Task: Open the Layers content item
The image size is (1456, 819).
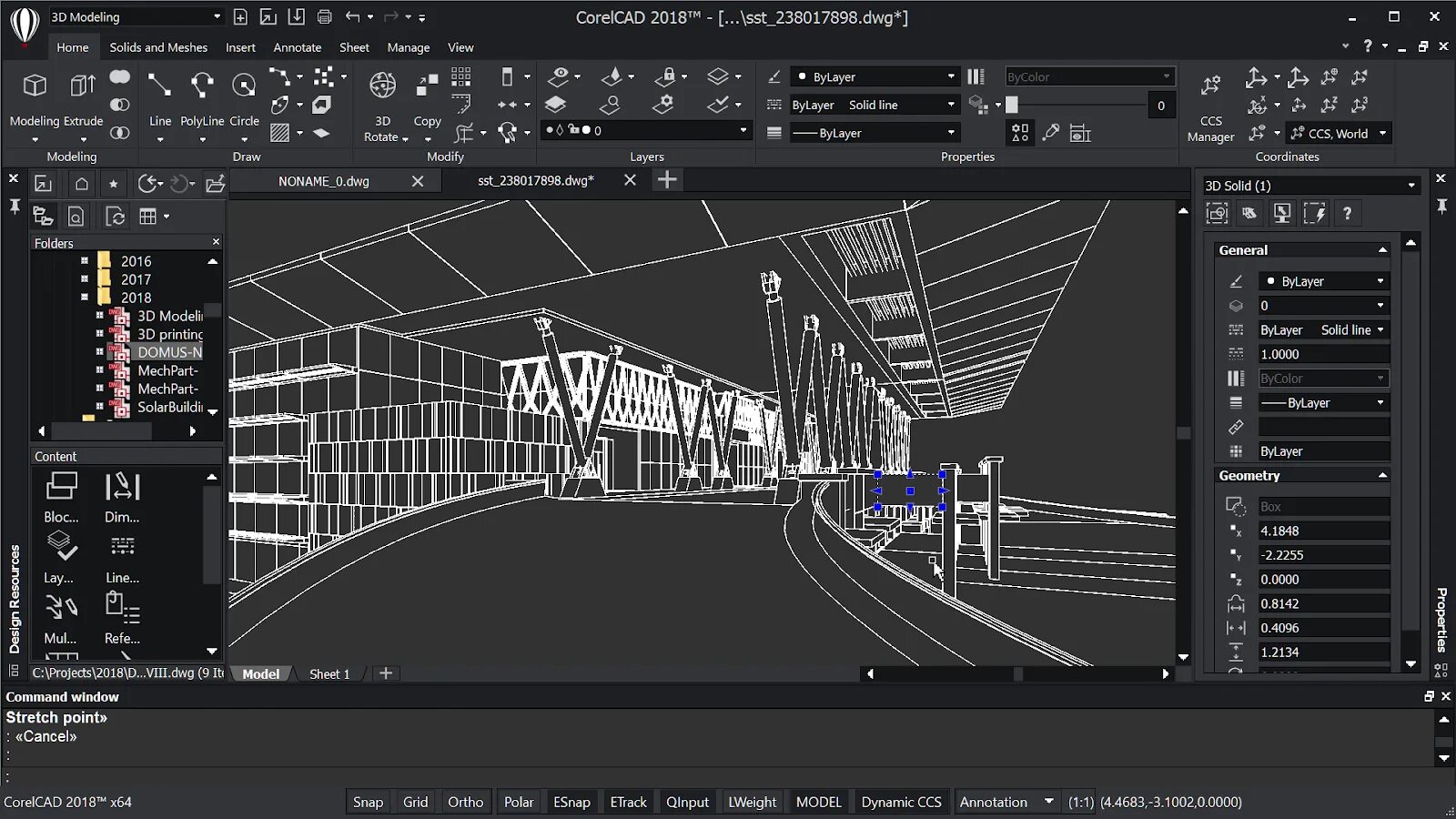Action: [x=61, y=558]
